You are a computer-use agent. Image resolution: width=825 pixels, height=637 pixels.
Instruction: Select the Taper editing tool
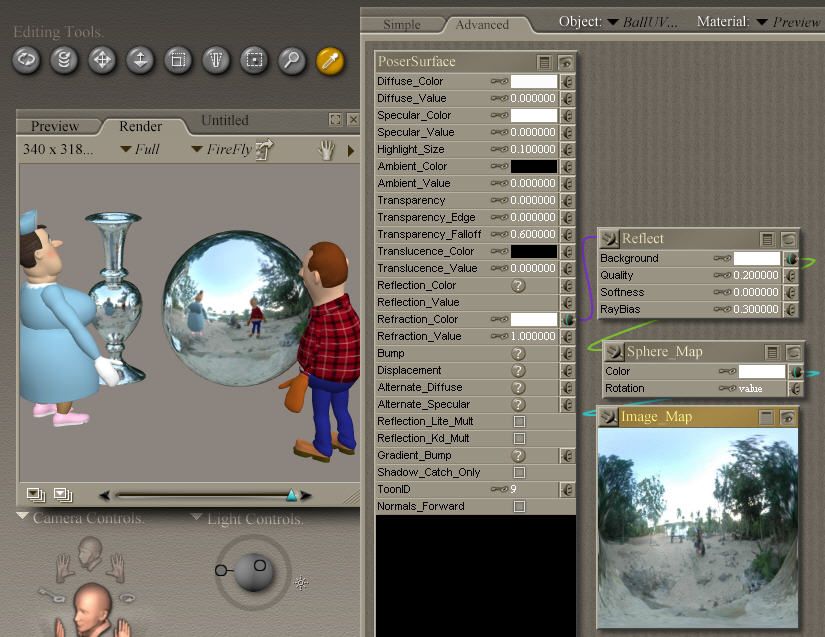coord(216,60)
